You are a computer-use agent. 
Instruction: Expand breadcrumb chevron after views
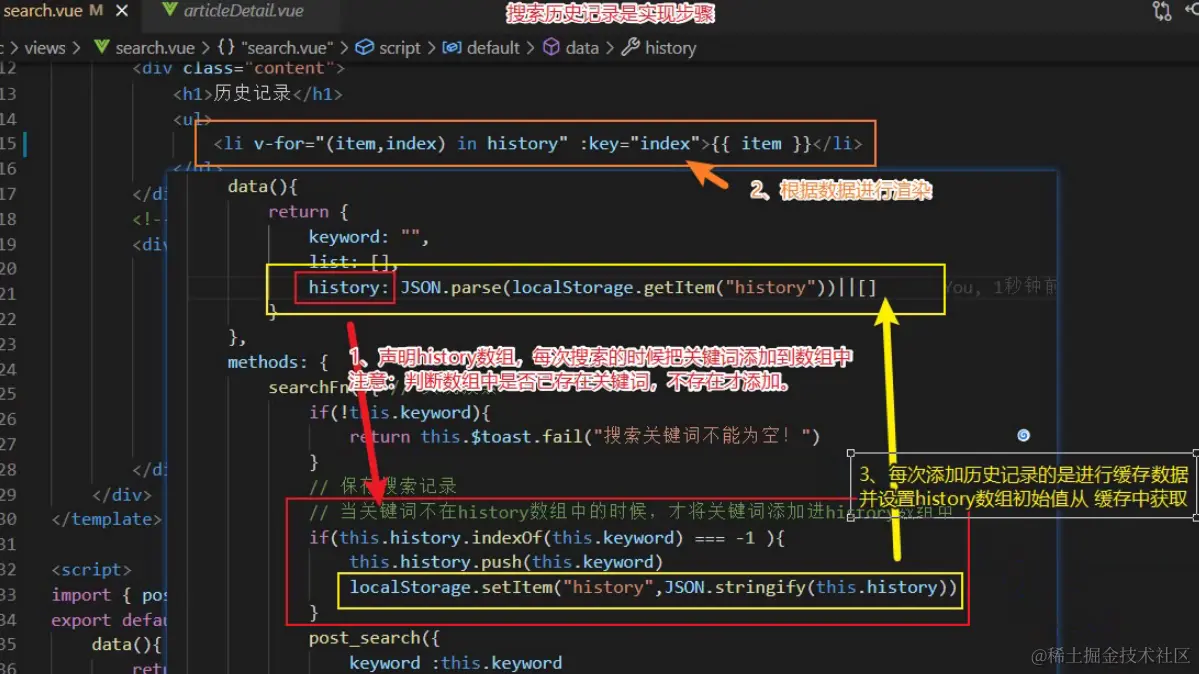coord(76,47)
